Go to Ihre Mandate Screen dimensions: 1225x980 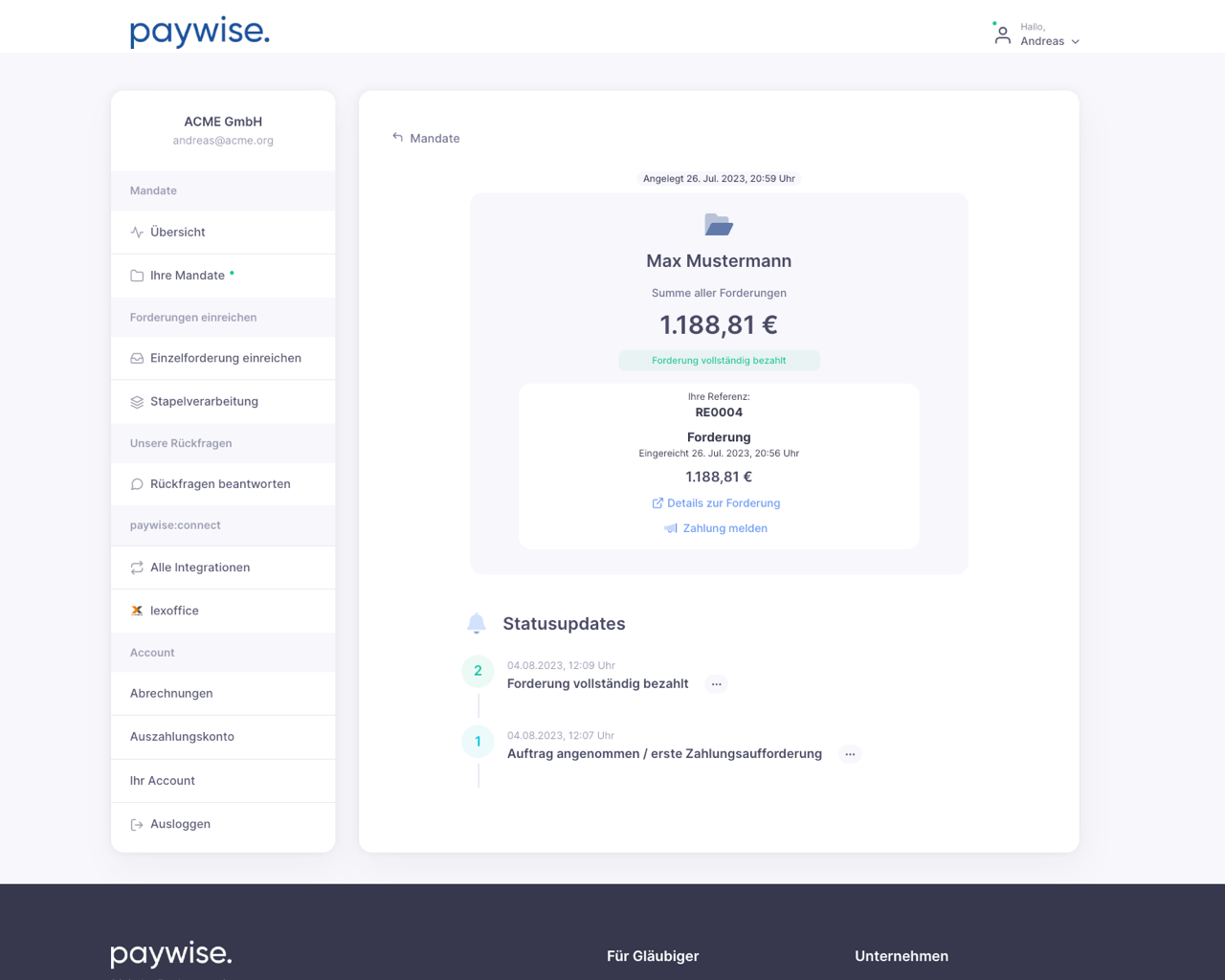(x=188, y=276)
